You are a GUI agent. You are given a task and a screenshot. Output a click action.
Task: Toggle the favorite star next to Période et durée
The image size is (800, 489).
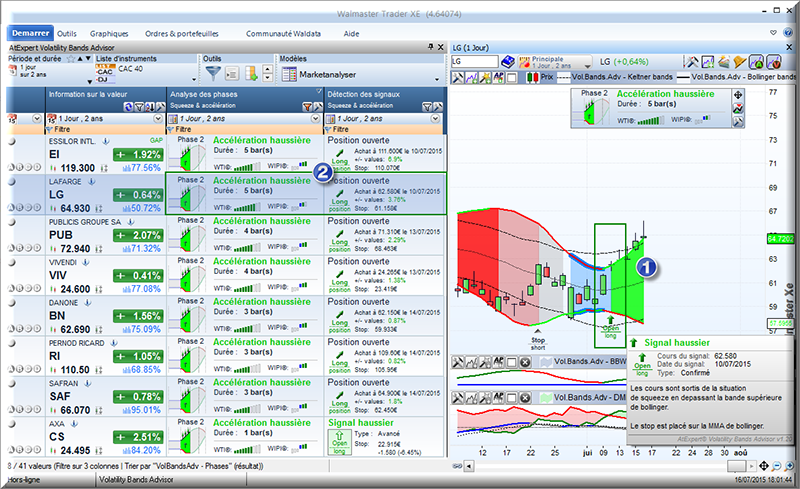click(x=71, y=59)
